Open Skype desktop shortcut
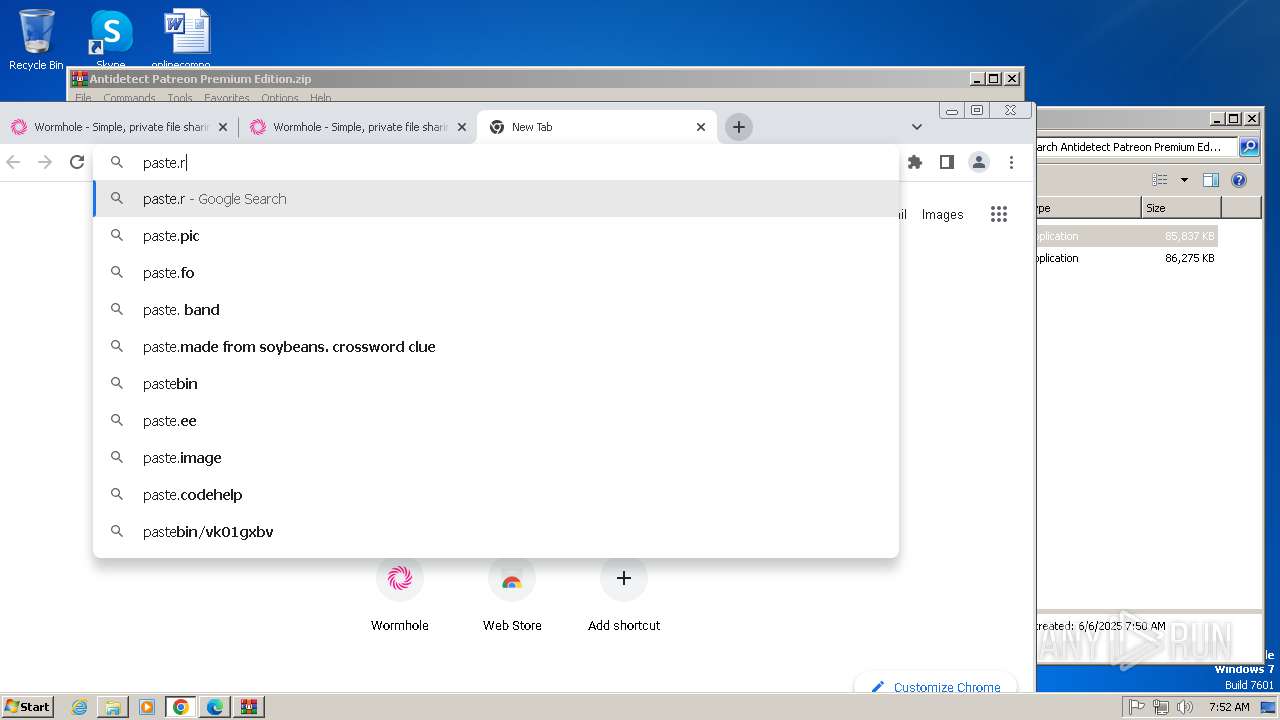Screen dimensions: 1280x720 [111, 40]
